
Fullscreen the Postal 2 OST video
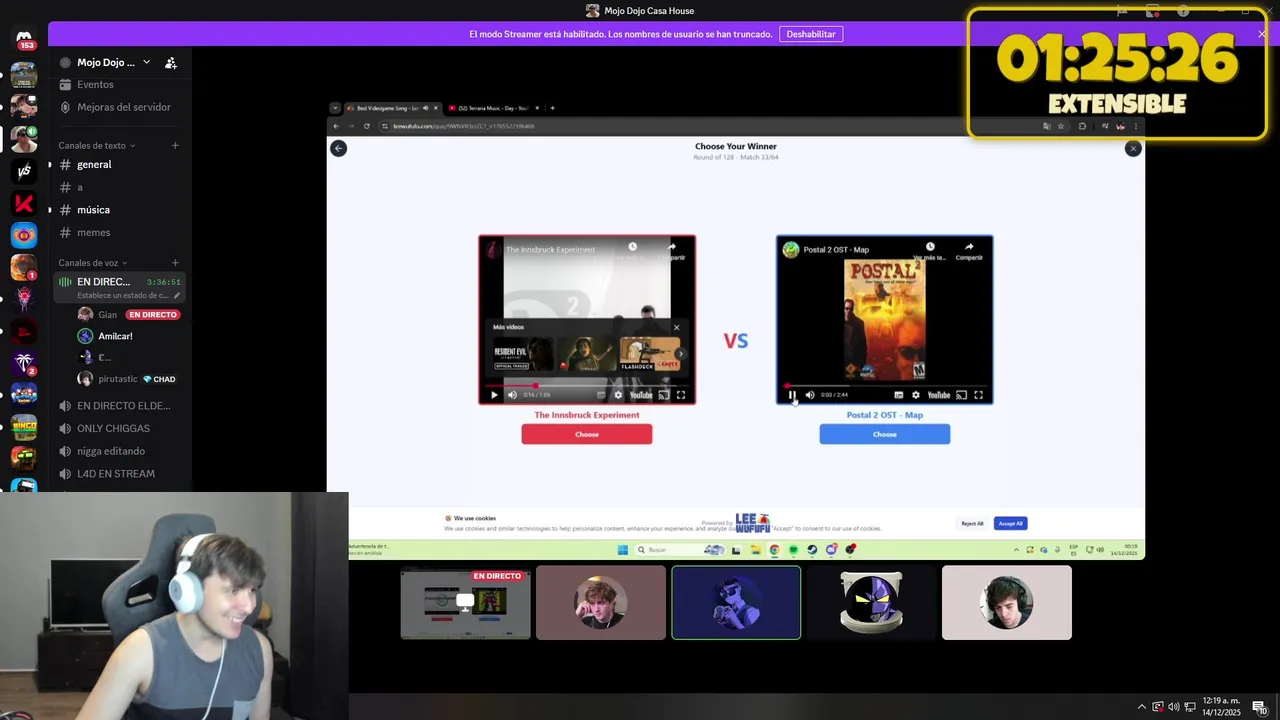click(978, 395)
